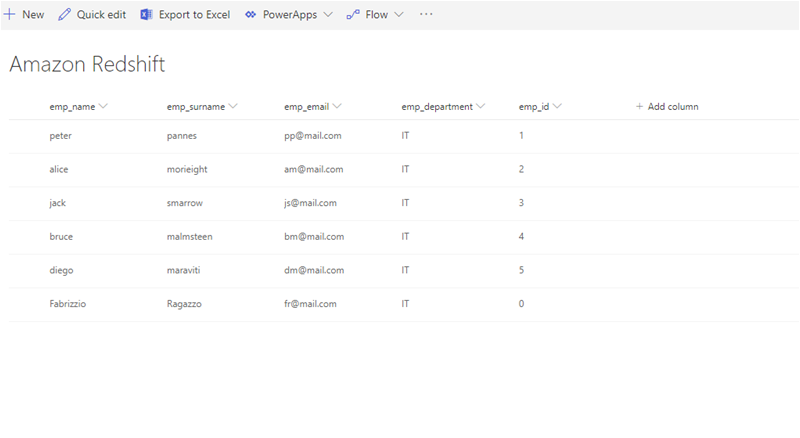This screenshot has height=438, width=800.
Task: Click the Excel icon in toolbar
Action: pyautogui.click(x=147, y=15)
